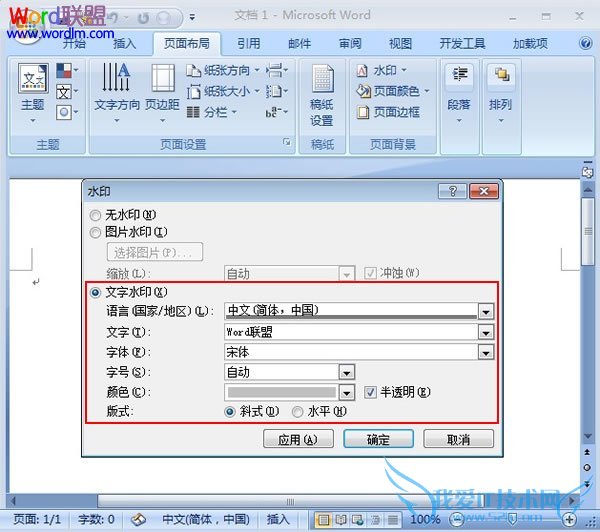Open Watermark (水印) ribbon menu
The height and width of the screenshot is (532, 600).
[x=382, y=70]
